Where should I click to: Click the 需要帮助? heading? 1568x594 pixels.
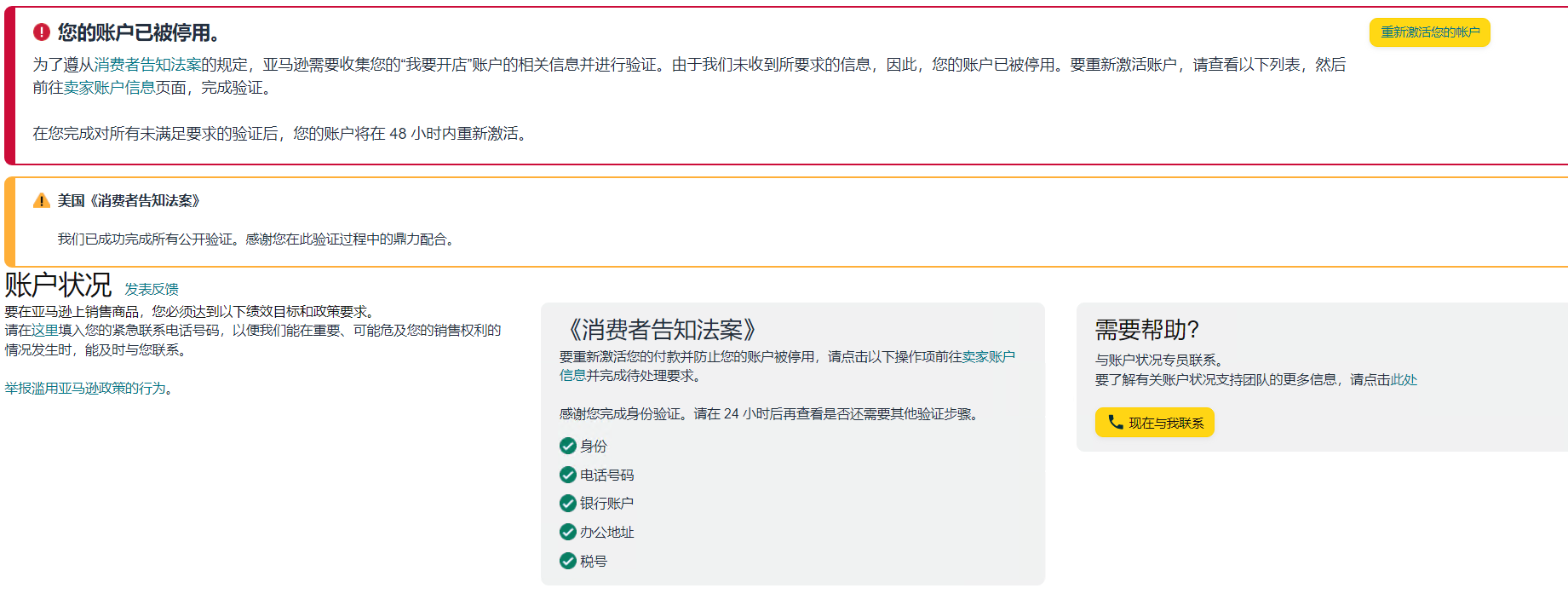click(x=1147, y=330)
